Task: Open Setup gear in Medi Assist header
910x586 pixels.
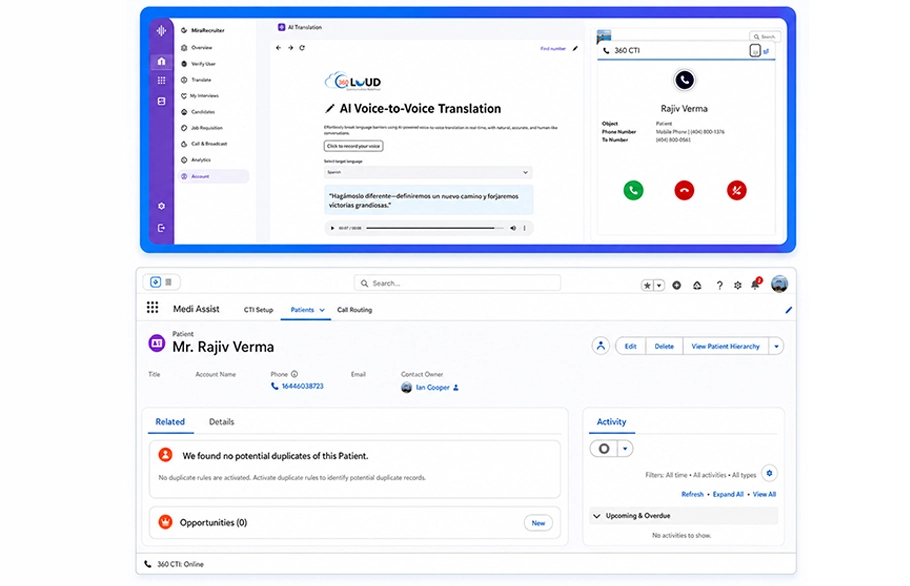Action: tap(737, 285)
